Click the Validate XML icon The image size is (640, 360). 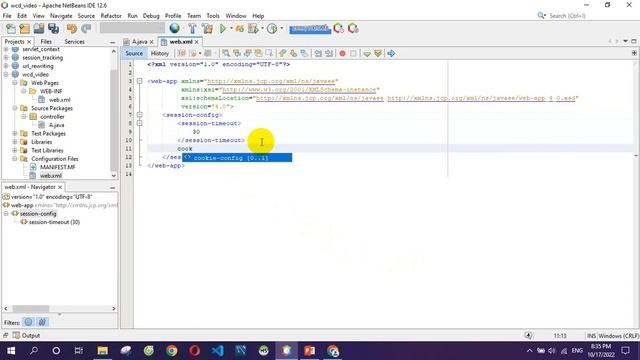click(378, 53)
